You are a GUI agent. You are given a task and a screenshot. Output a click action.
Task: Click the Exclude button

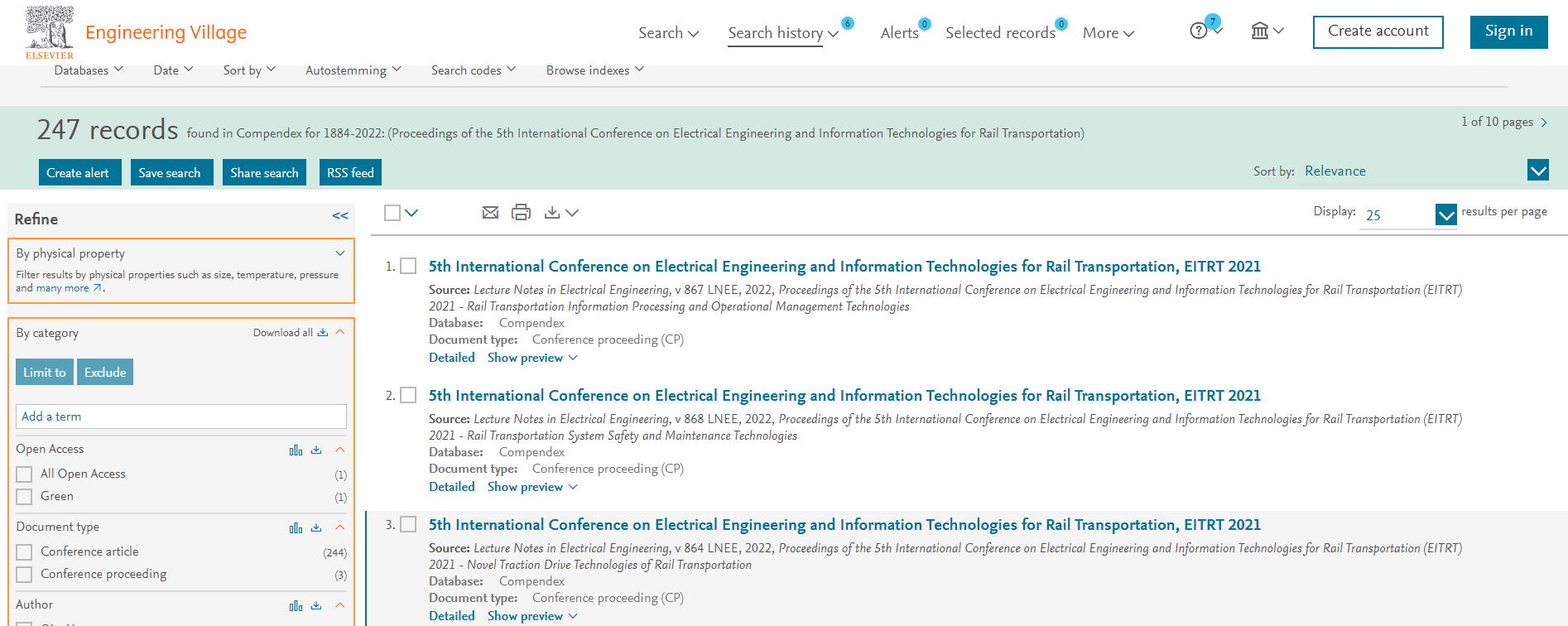(x=105, y=372)
